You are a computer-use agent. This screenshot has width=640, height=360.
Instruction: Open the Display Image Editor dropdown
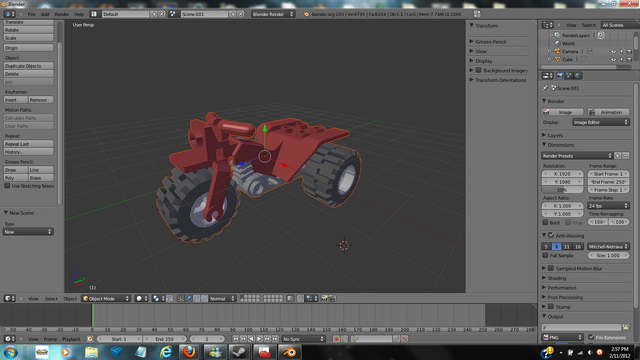600,122
